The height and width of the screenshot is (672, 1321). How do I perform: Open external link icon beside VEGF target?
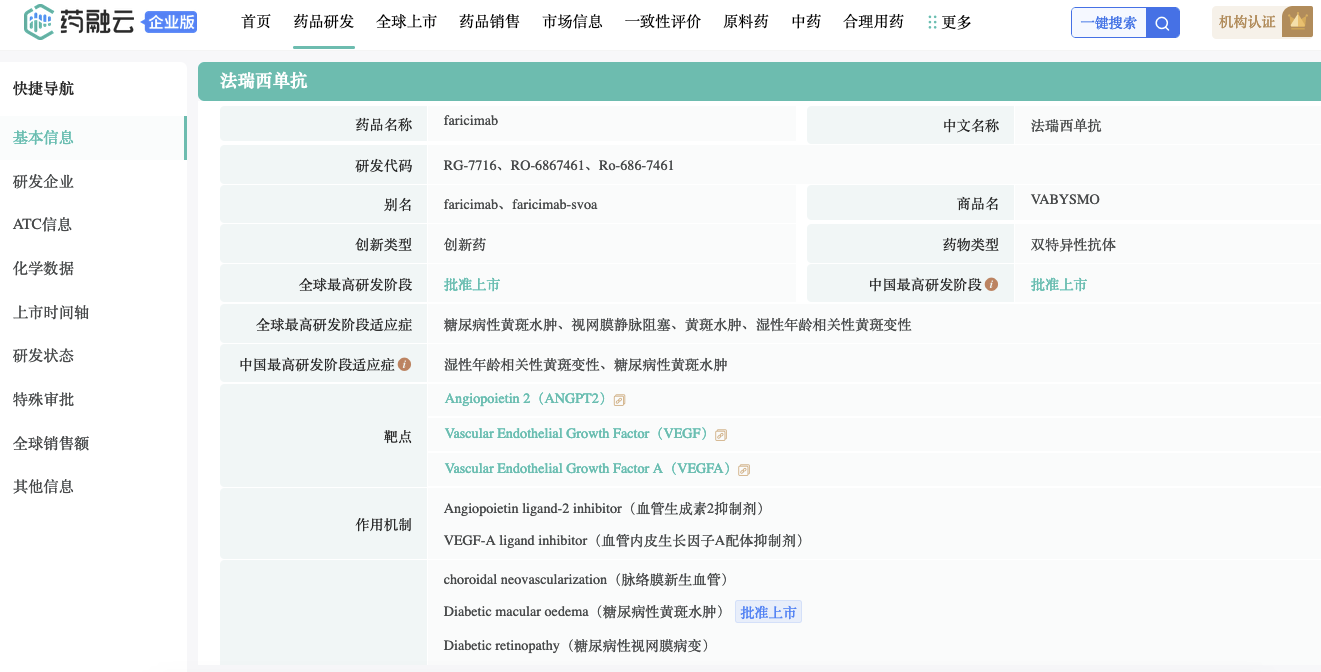tap(721, 435)
